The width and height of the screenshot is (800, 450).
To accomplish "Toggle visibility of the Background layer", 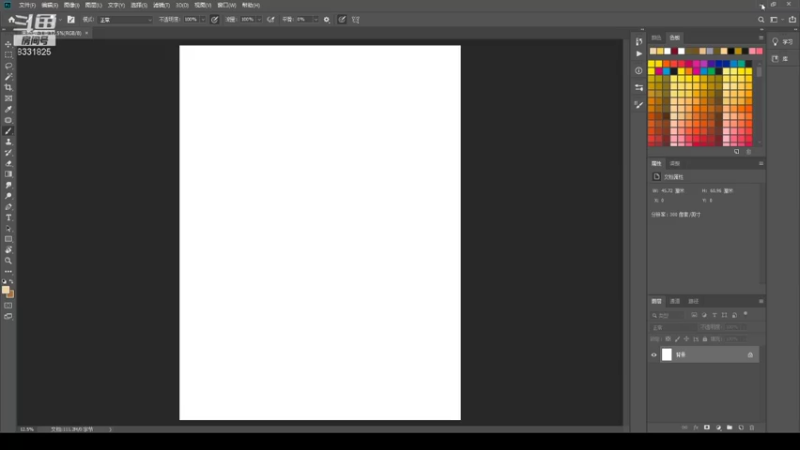I will (654, 355).
